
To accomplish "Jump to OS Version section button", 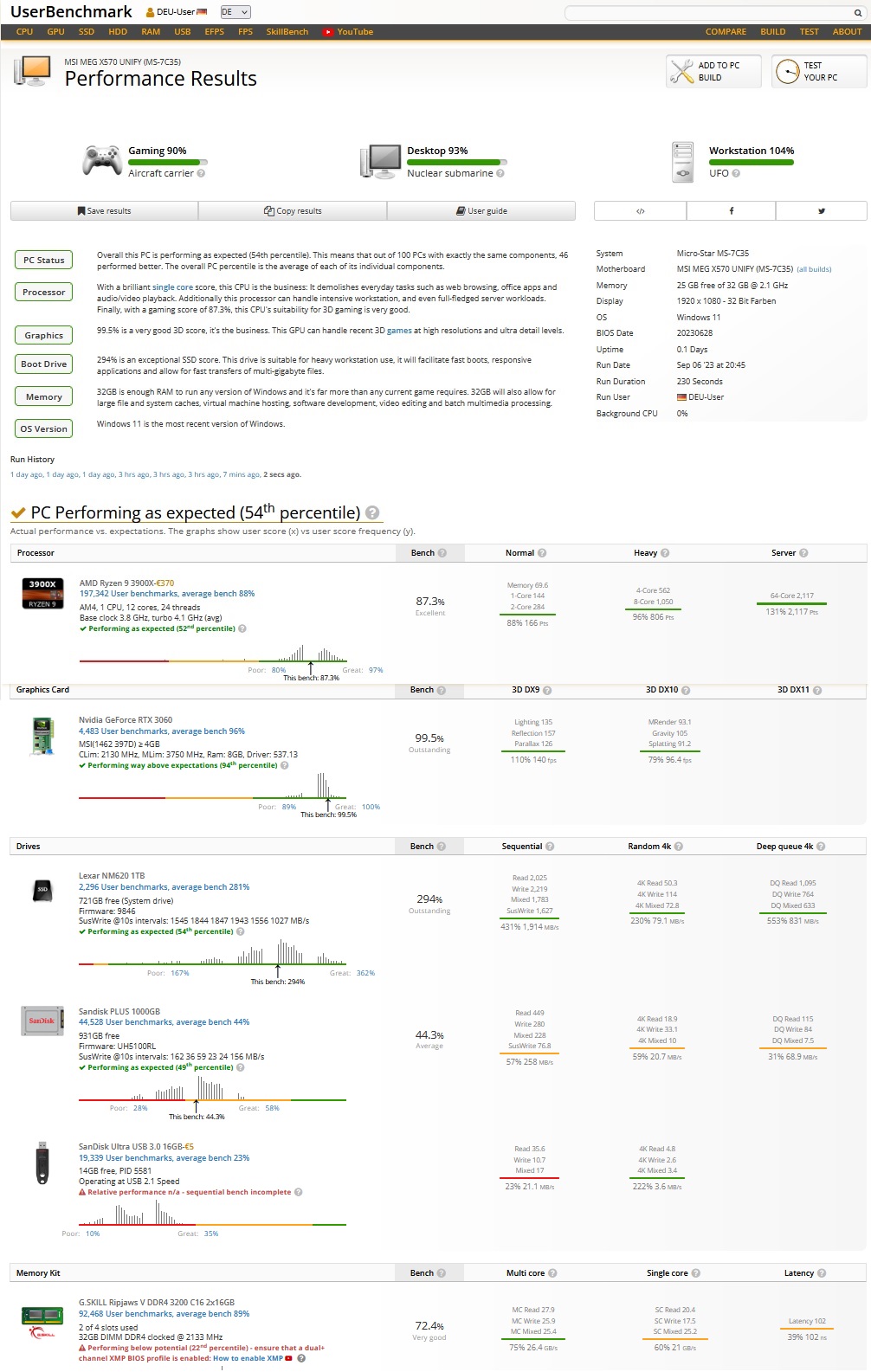I will 43,428.
